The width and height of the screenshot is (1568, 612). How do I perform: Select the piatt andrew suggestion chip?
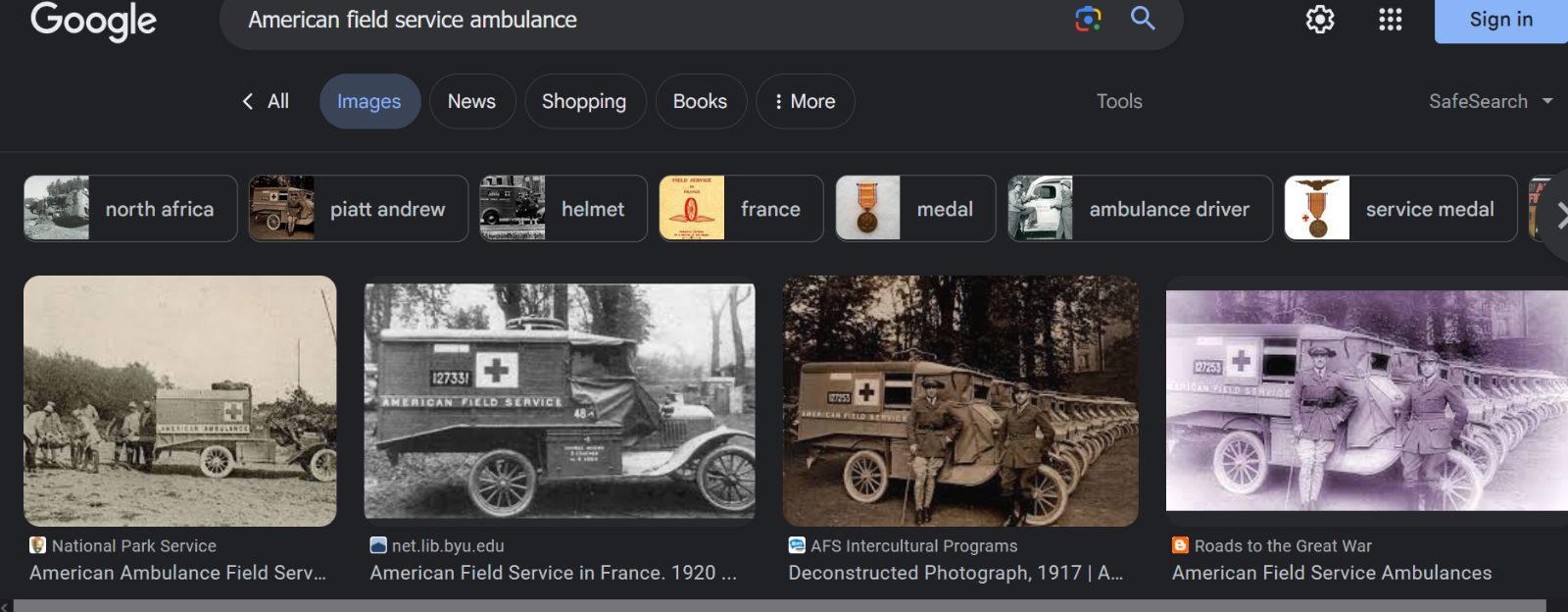coord(359,208)
